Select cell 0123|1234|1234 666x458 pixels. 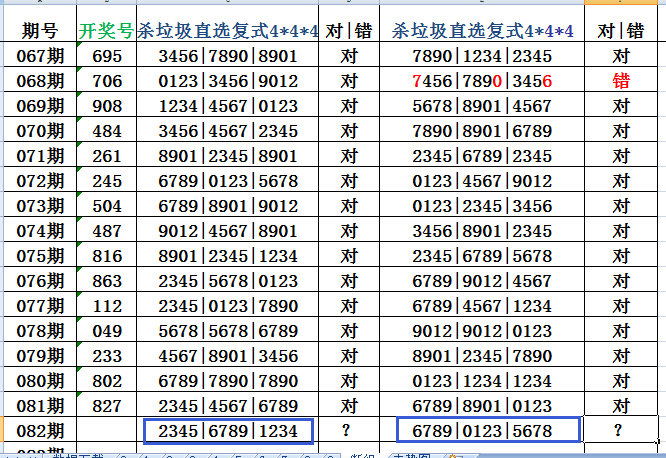coord(482,381)
